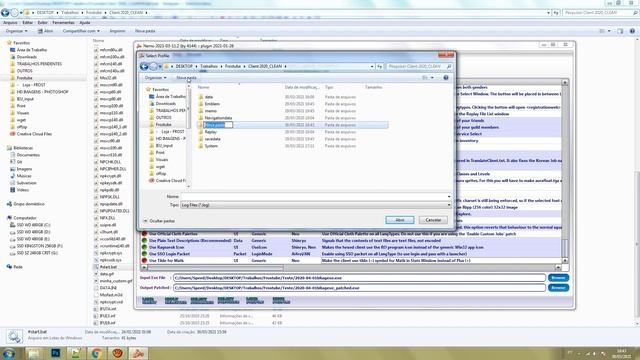The height and width of the screenshot is (360, 640).
Task: Click Trabalhos in dialog breadcrumb path
Action: (209, 66)
